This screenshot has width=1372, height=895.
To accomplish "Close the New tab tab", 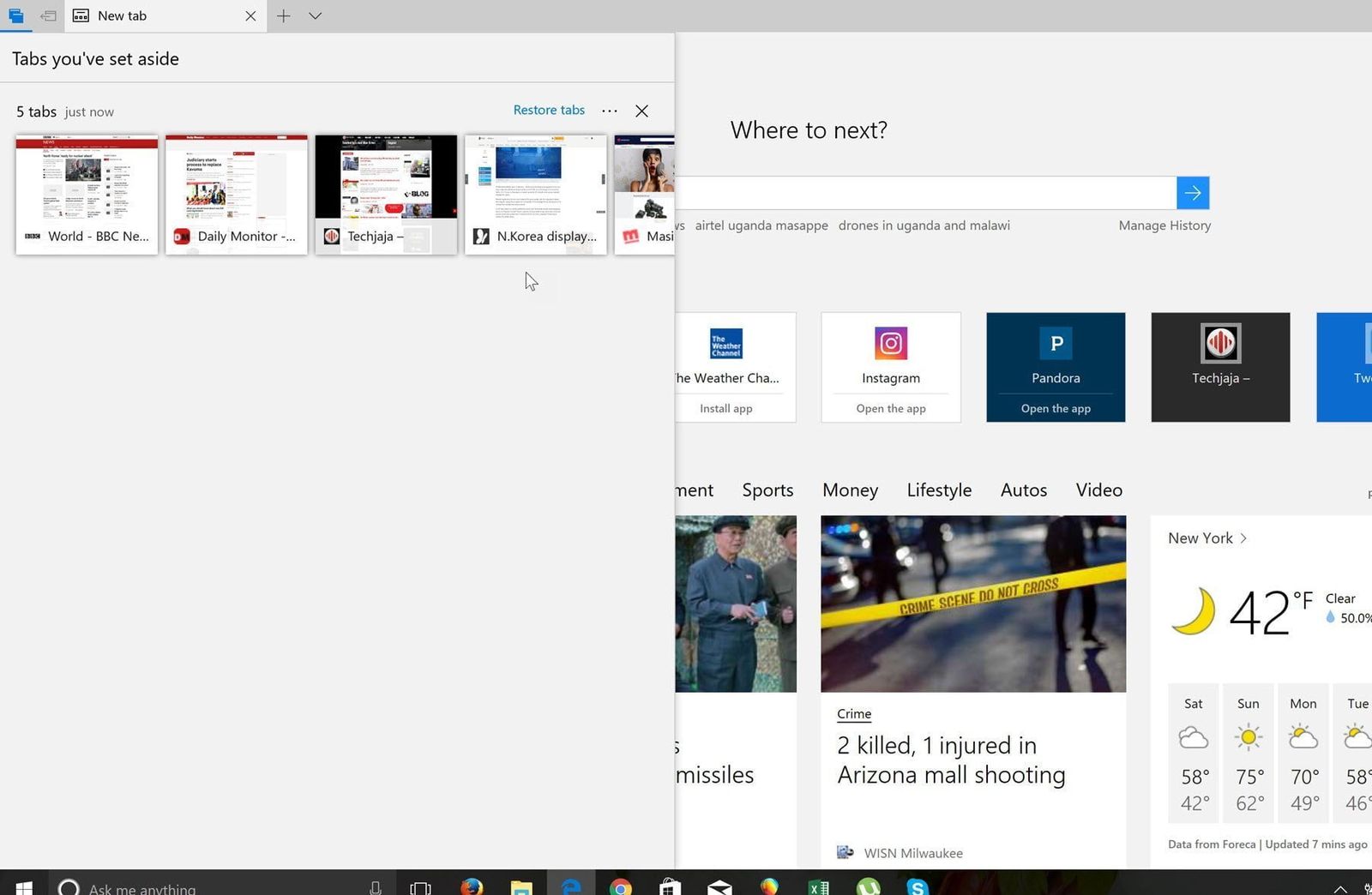I will 250,15.
